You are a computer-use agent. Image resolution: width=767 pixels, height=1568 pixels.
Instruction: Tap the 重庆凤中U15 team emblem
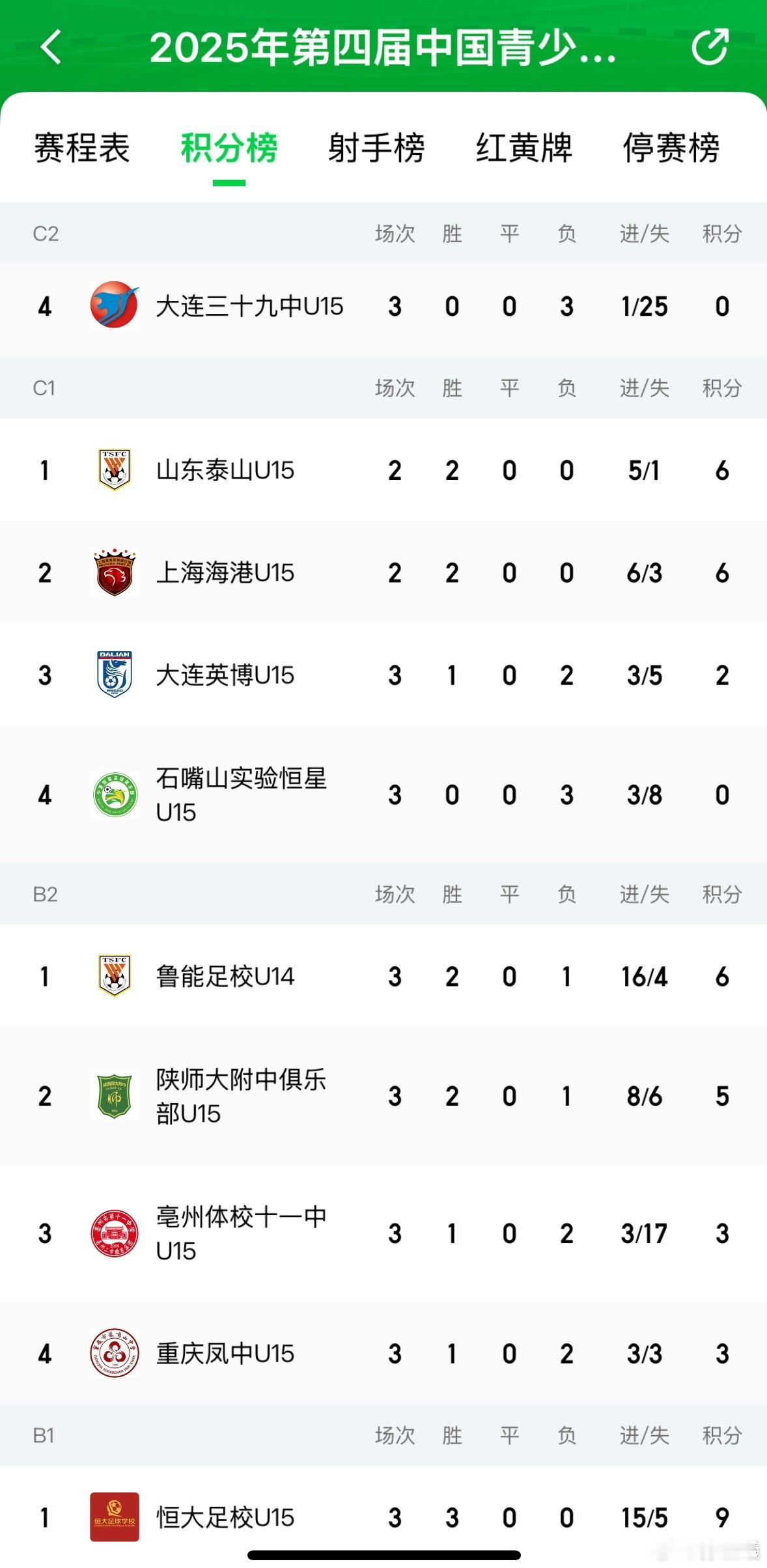click(x=115, y=1353)
